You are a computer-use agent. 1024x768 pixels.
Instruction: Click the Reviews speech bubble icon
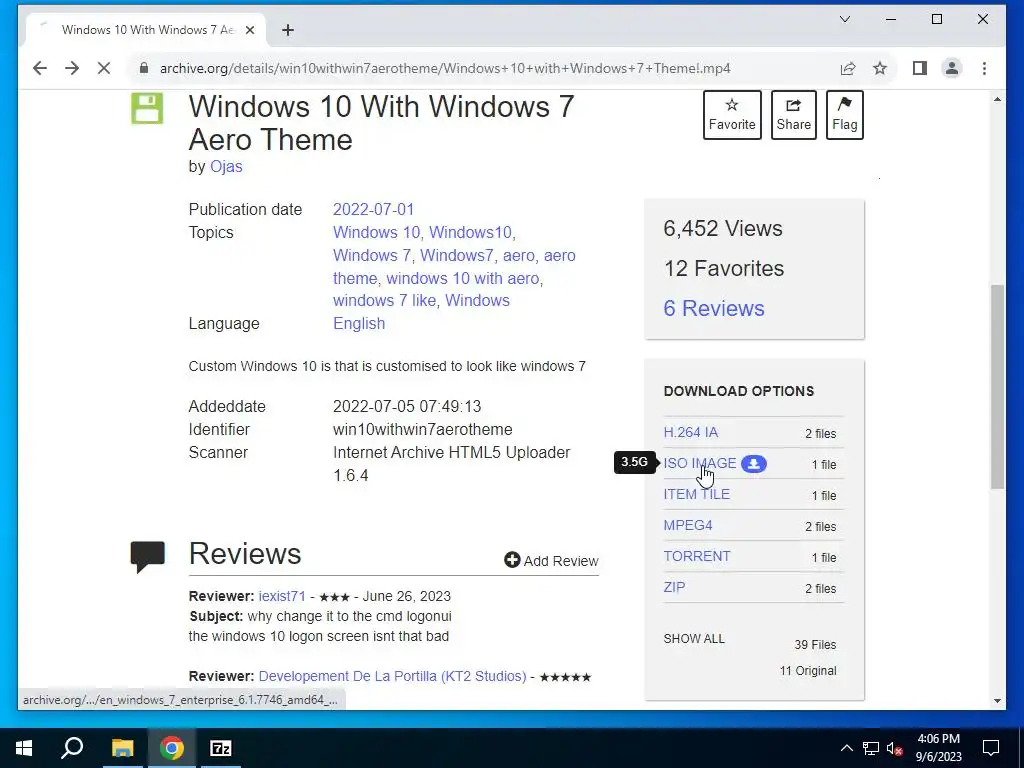pos(148,556)
